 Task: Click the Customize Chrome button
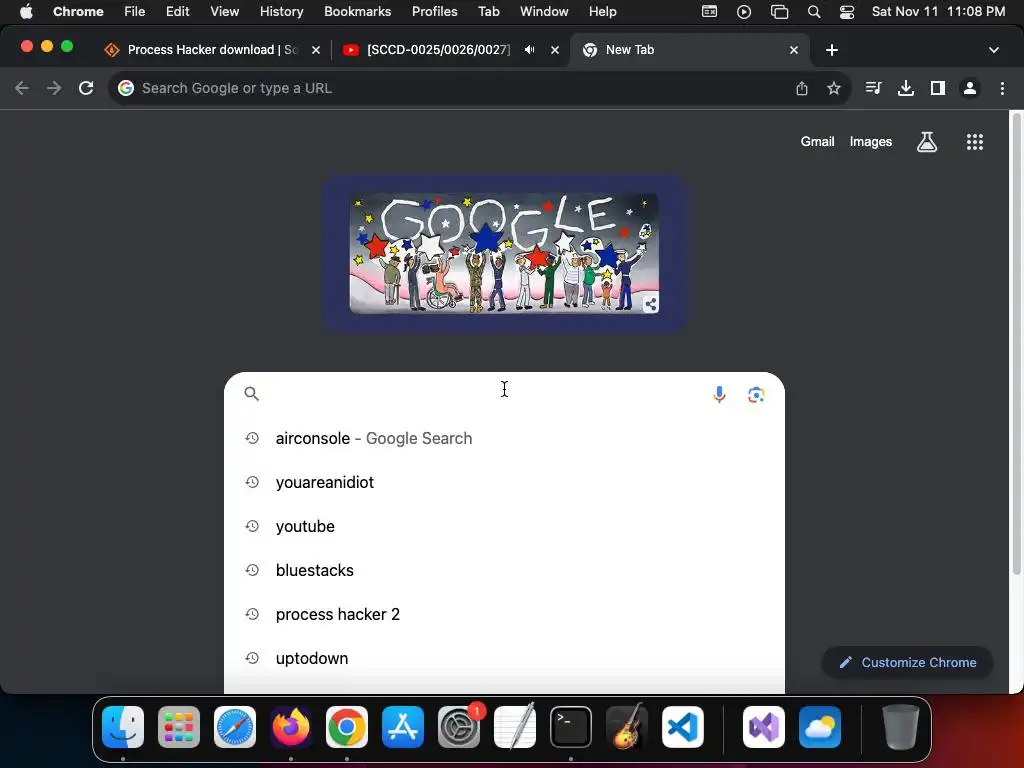coord(908,662)
